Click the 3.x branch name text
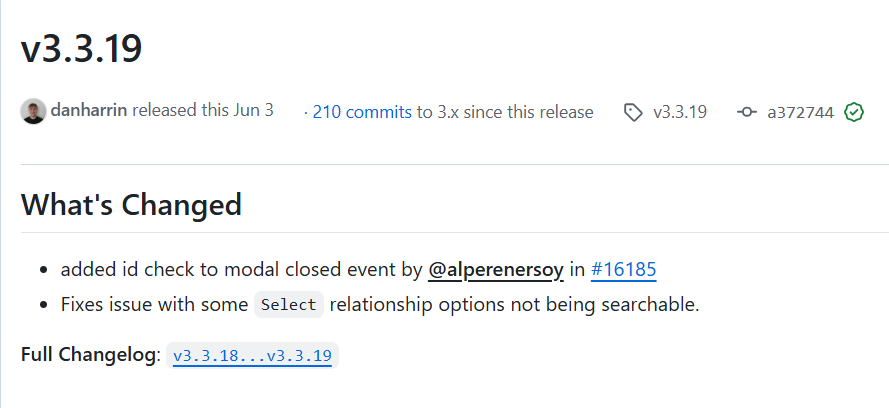The height and width of the screenshot is (408, 889). pyautogui.click(x=449, y=112)
